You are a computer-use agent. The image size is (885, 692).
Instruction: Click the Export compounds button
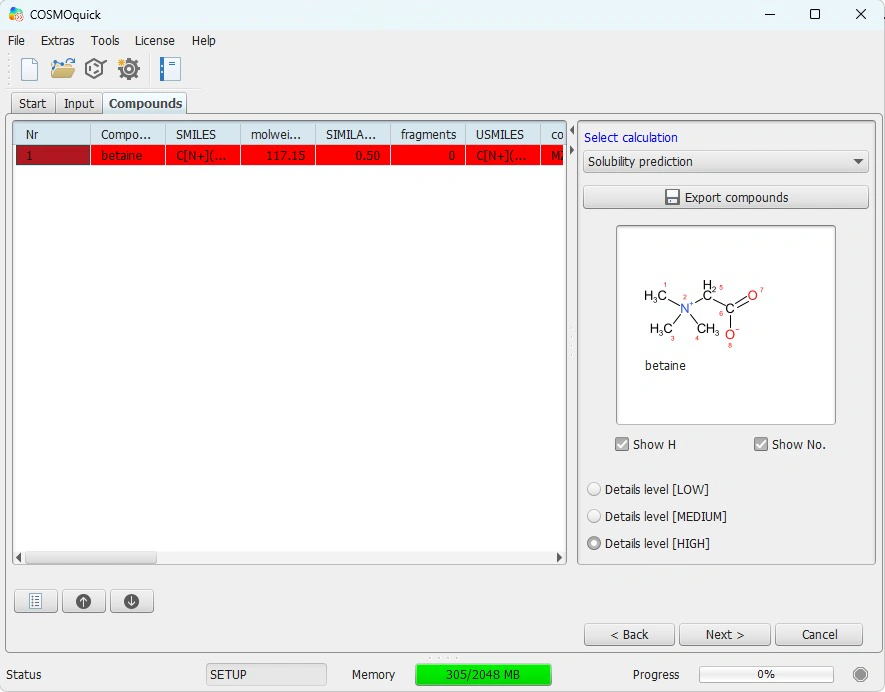point(726,198)
